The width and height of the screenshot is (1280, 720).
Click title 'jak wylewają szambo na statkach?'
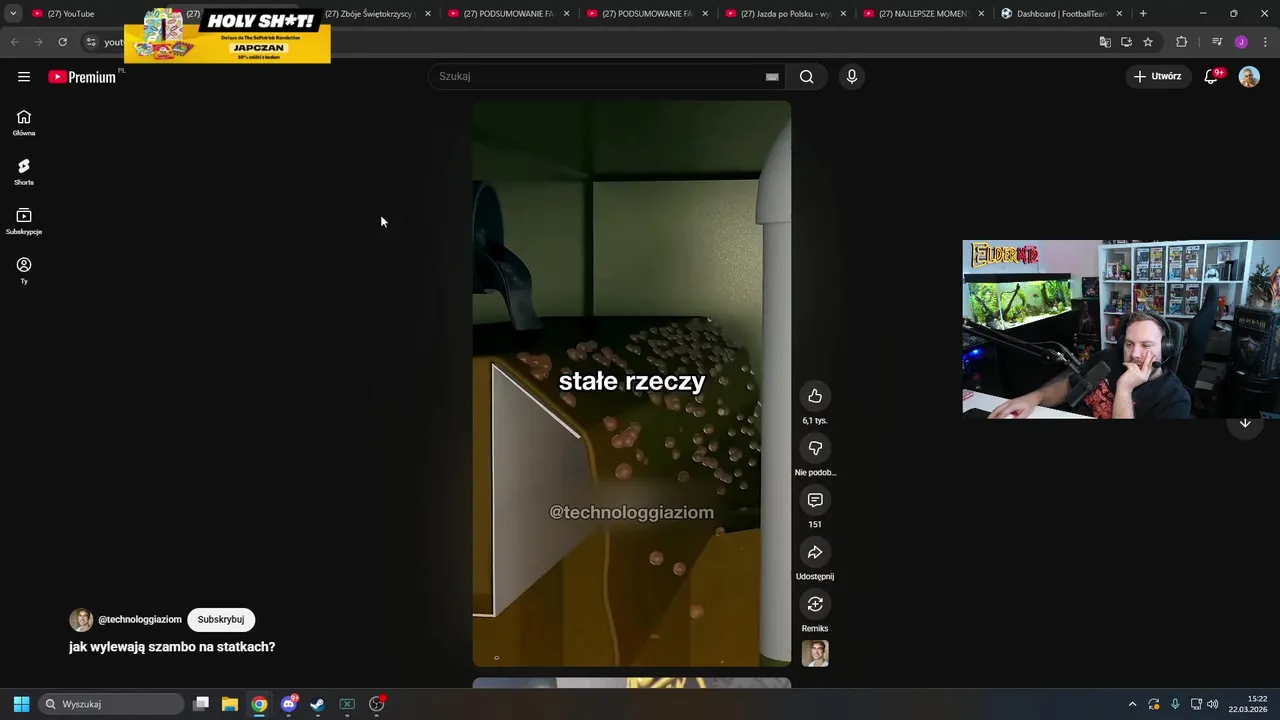coord(172,647)
